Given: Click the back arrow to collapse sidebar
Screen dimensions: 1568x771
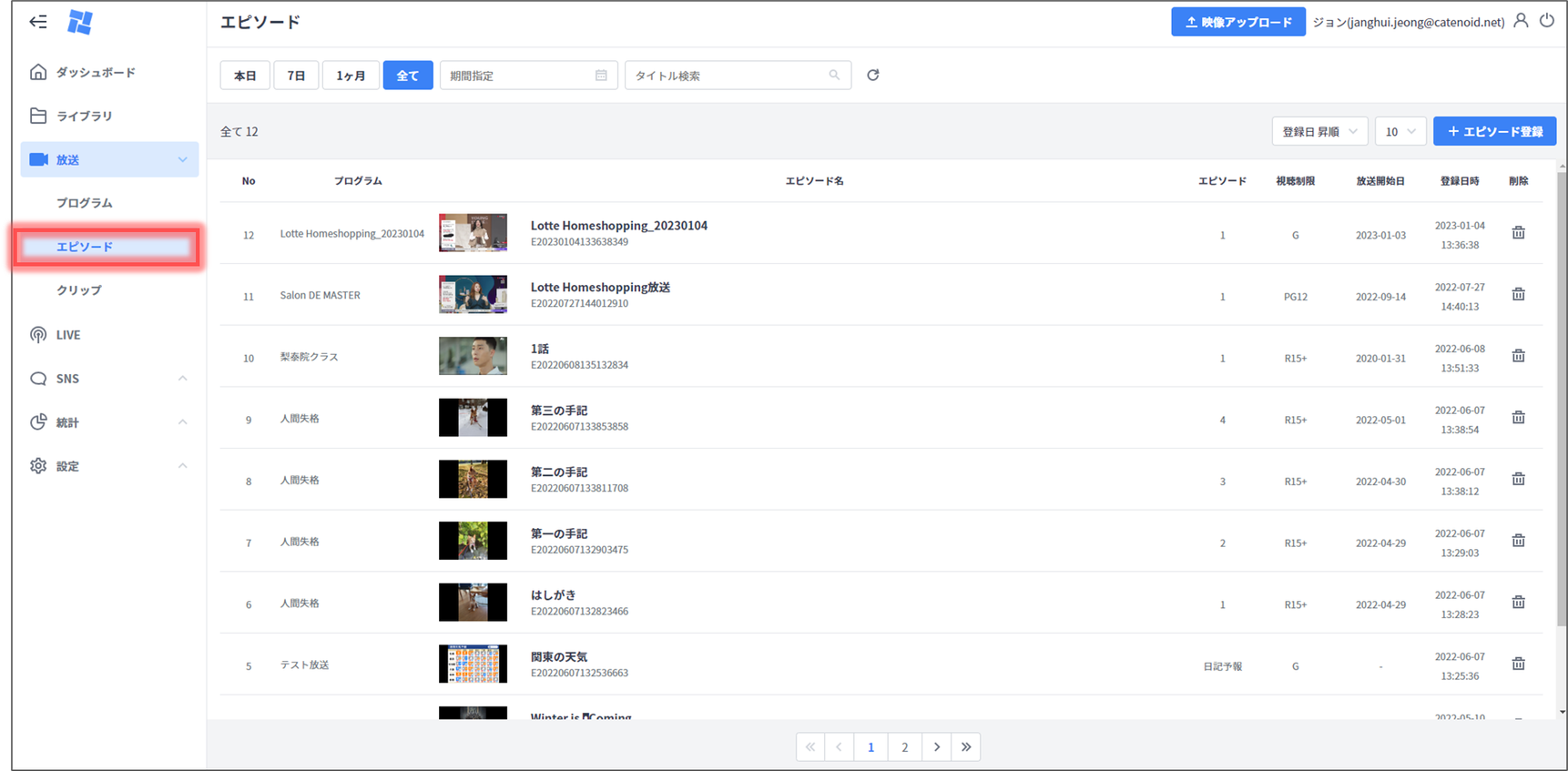Looking at the screenshot, I should [x=38, y=22].
